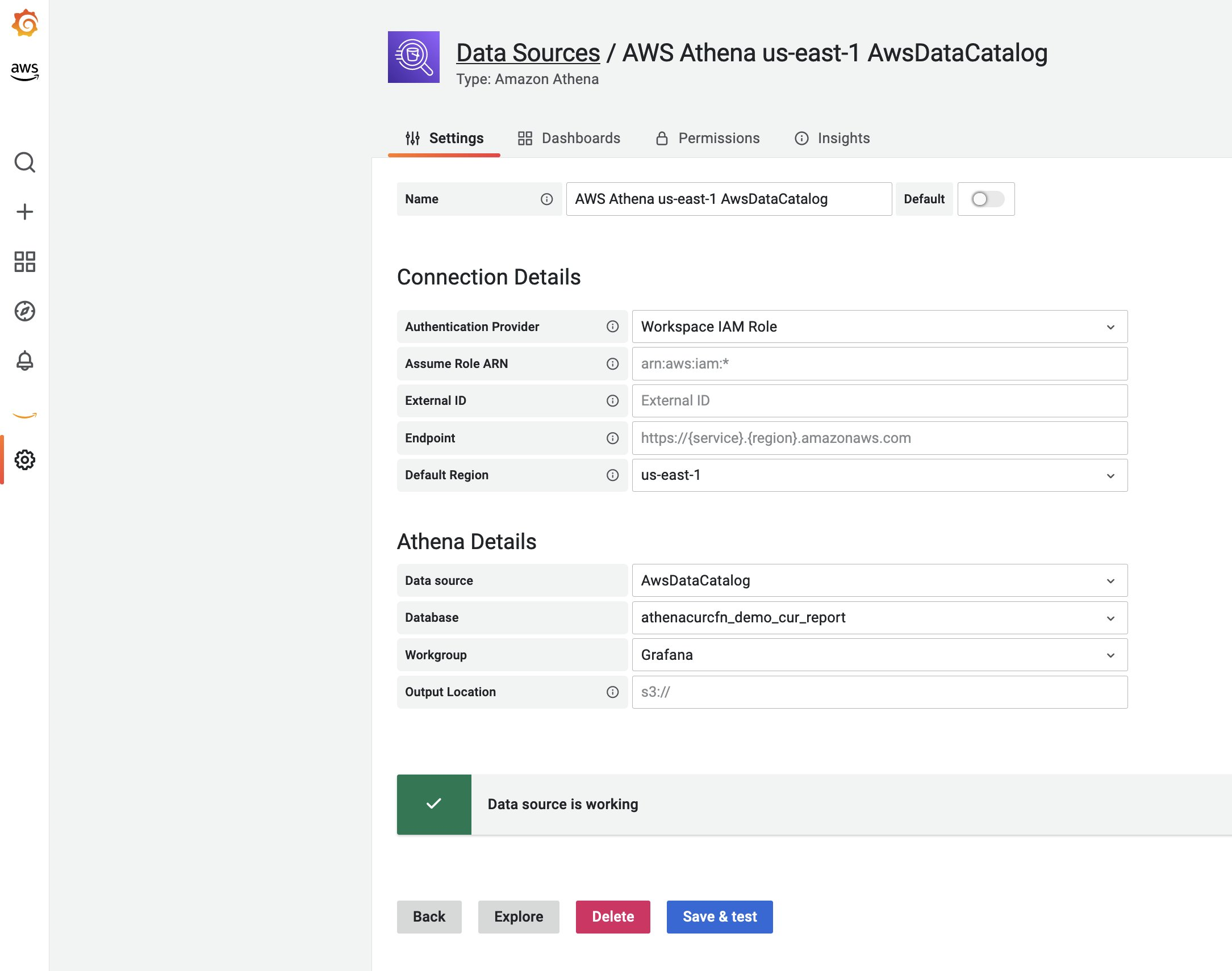Show the Name field info tooltip
The image size is (1232, 971).
[546, 199]
